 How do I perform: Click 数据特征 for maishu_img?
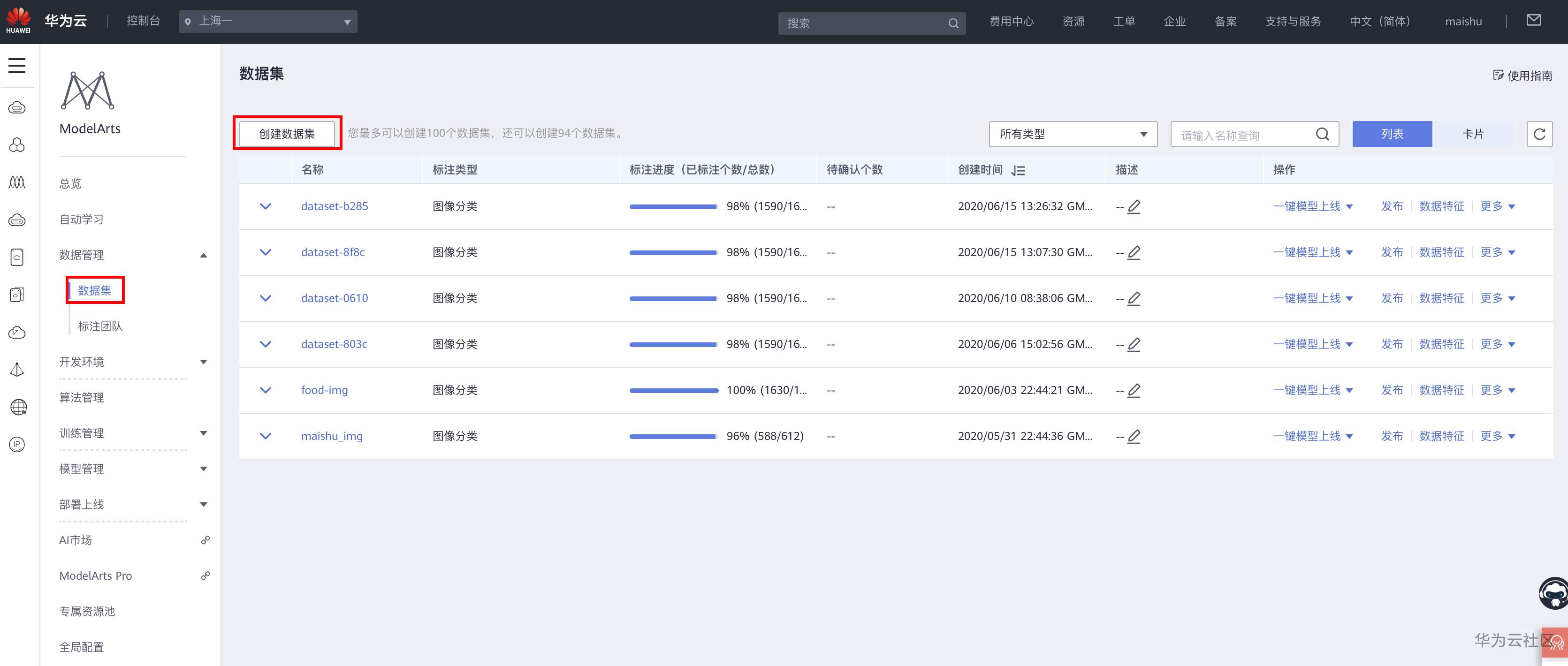pyautogui.click(x=1442, y=436)
